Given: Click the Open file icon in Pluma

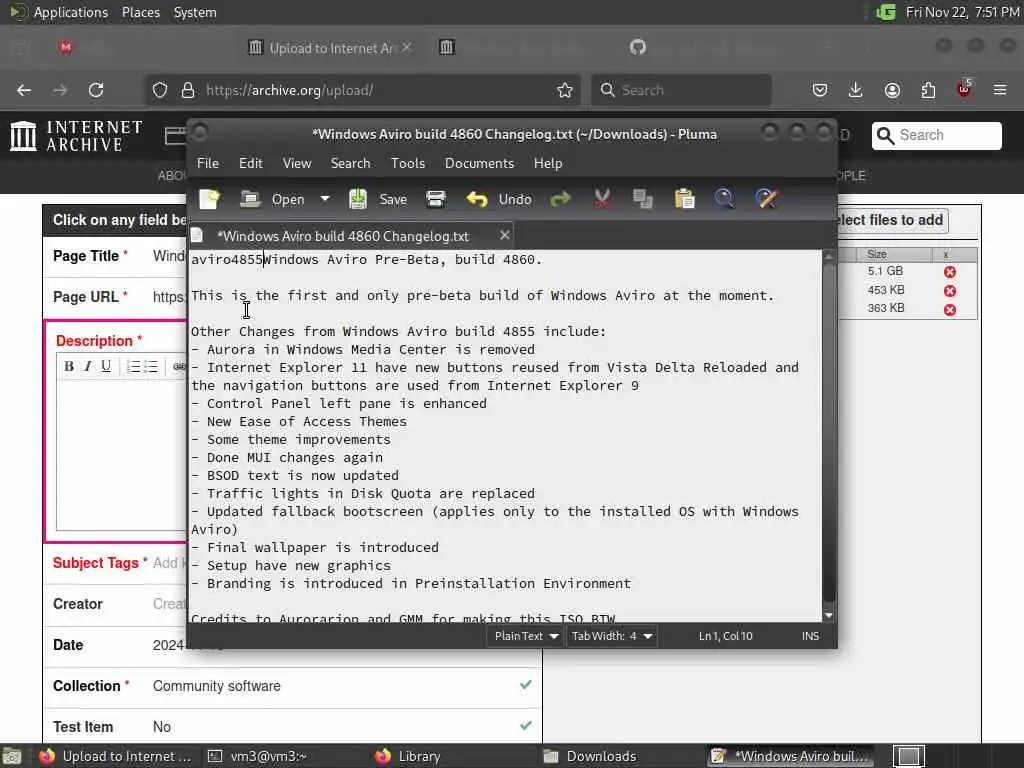Looking at the screenshot, I should (250, 199).
